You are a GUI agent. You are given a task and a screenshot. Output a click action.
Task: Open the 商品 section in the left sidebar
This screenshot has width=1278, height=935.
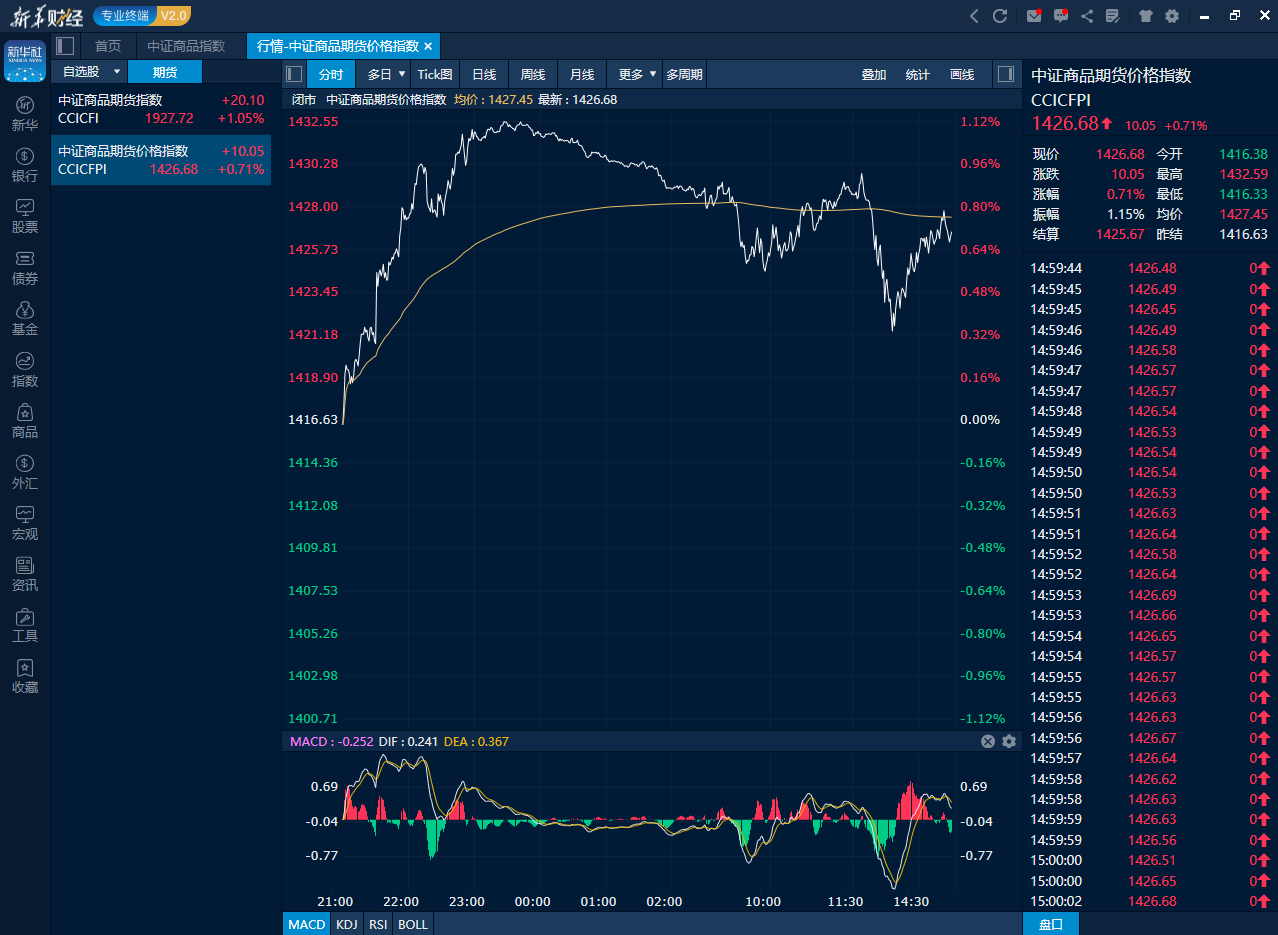pyautogui.click(x=24, y=421)
